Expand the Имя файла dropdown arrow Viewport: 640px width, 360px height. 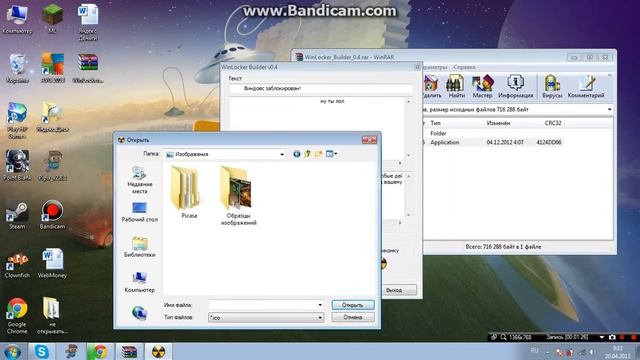[x=320, y=305]
